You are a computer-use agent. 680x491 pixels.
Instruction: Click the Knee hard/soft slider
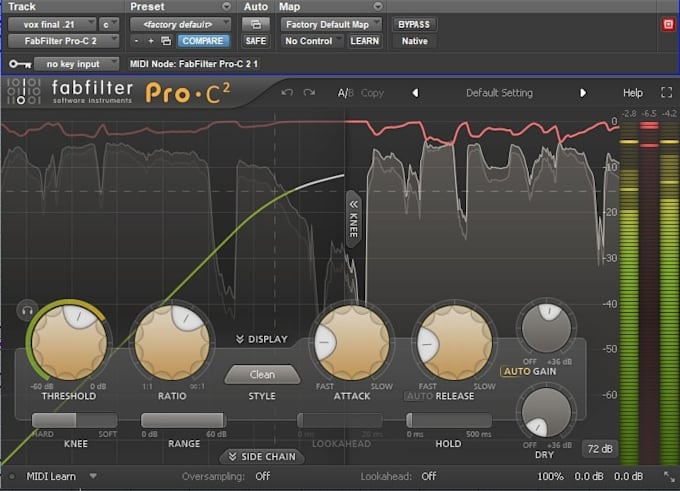coord(75,420)
